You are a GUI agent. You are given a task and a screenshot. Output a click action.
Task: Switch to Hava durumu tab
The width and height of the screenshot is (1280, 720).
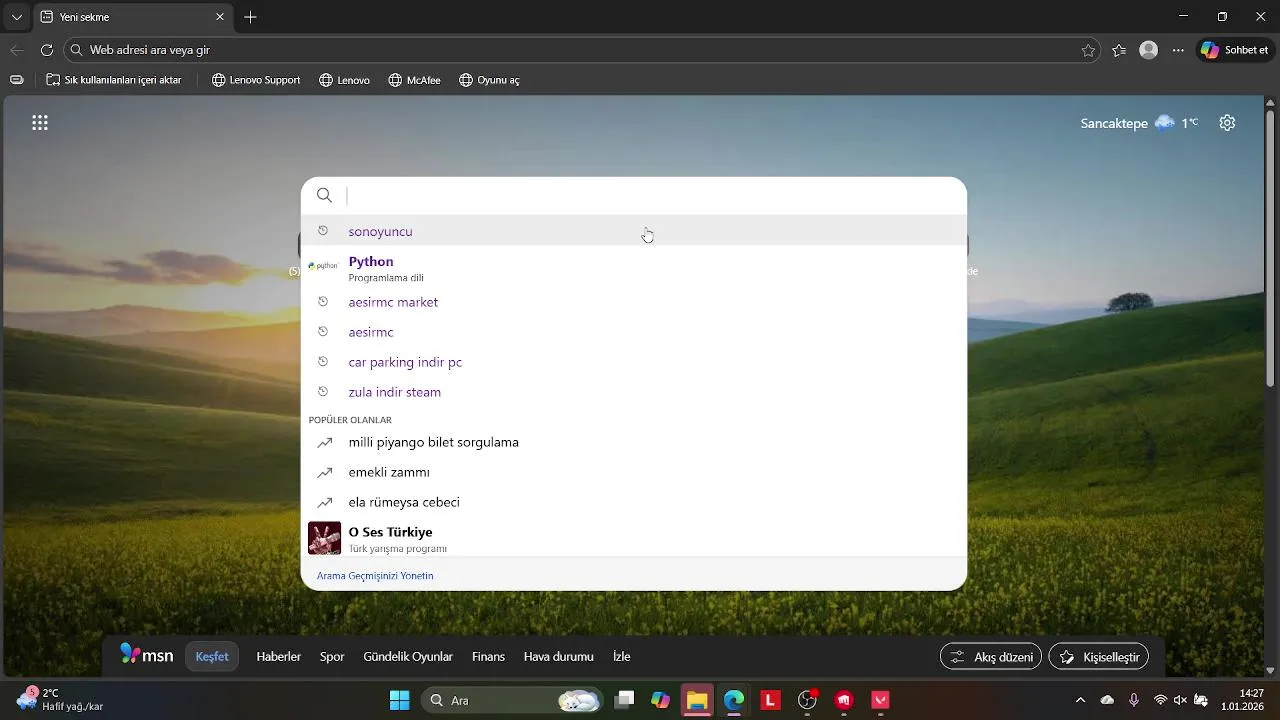[x=559, y=657]
